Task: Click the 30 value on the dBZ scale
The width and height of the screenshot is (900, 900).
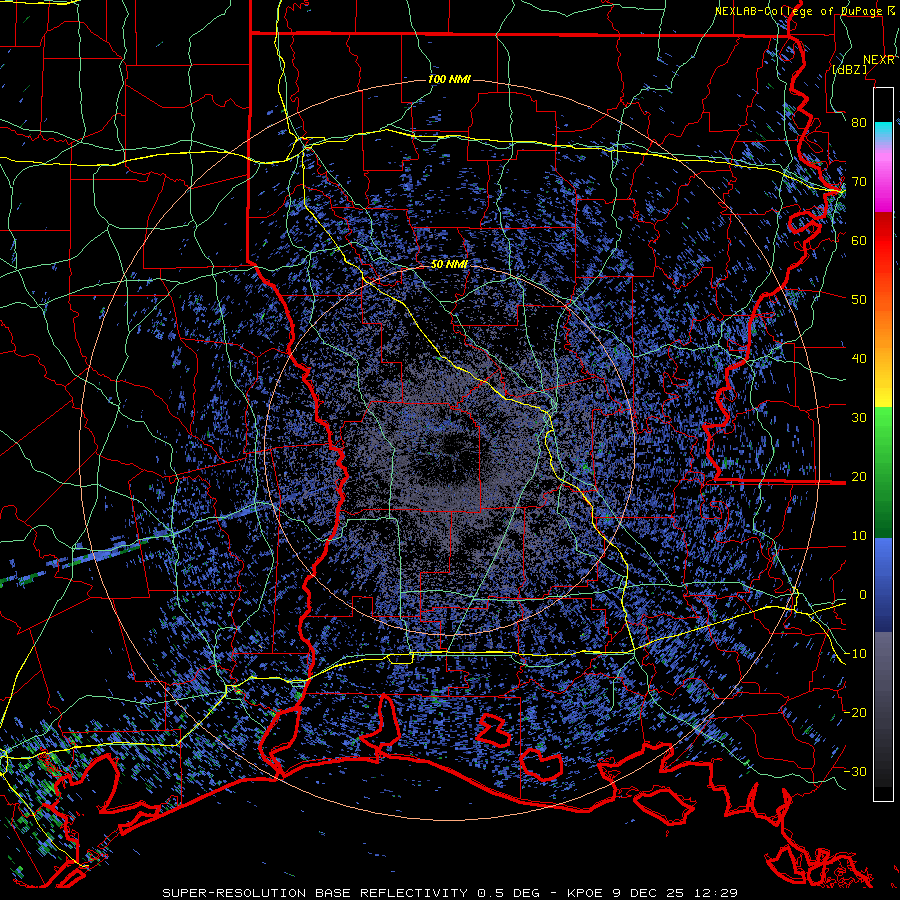Action: (859, 418)
